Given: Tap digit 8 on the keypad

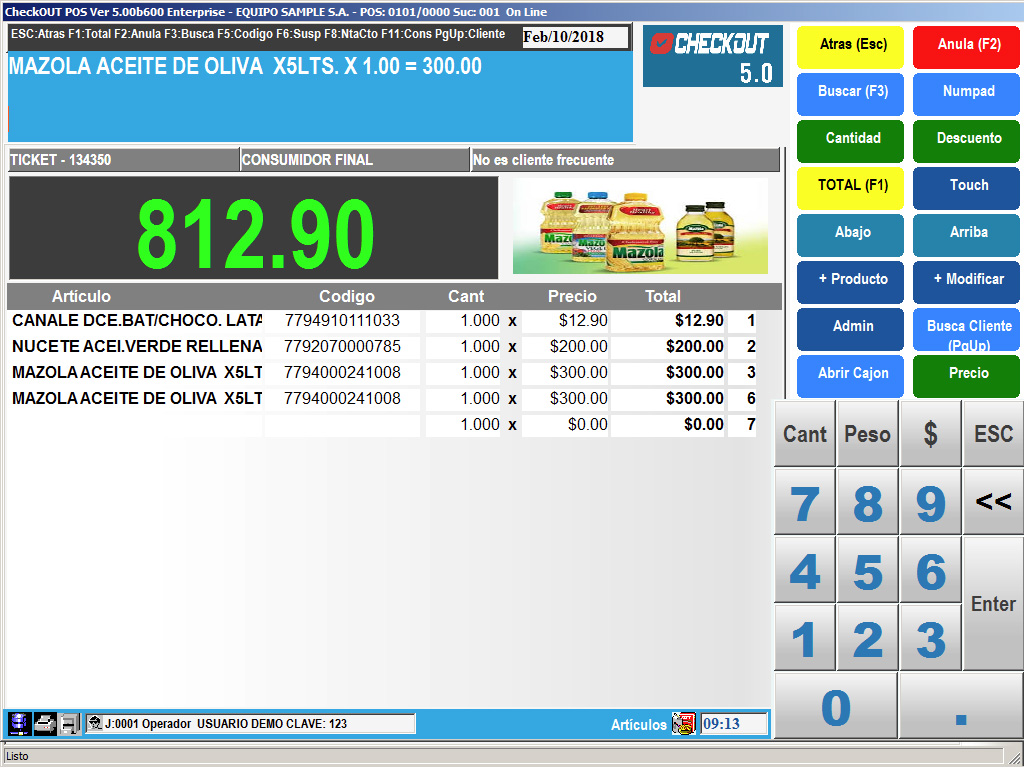Looking at the screenshot, I should click(x=867, y=502).
